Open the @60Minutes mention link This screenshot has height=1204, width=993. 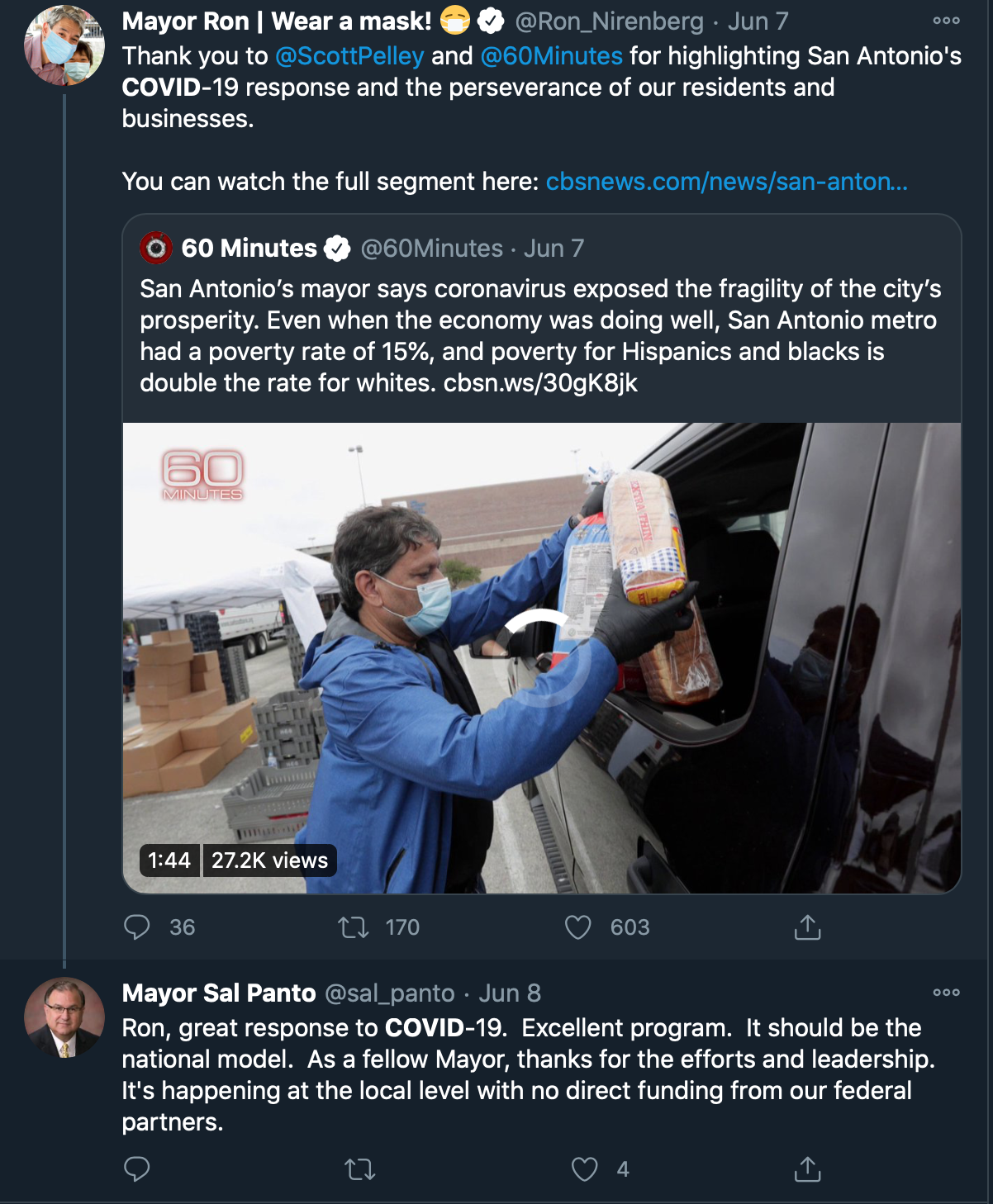point(551,56)
